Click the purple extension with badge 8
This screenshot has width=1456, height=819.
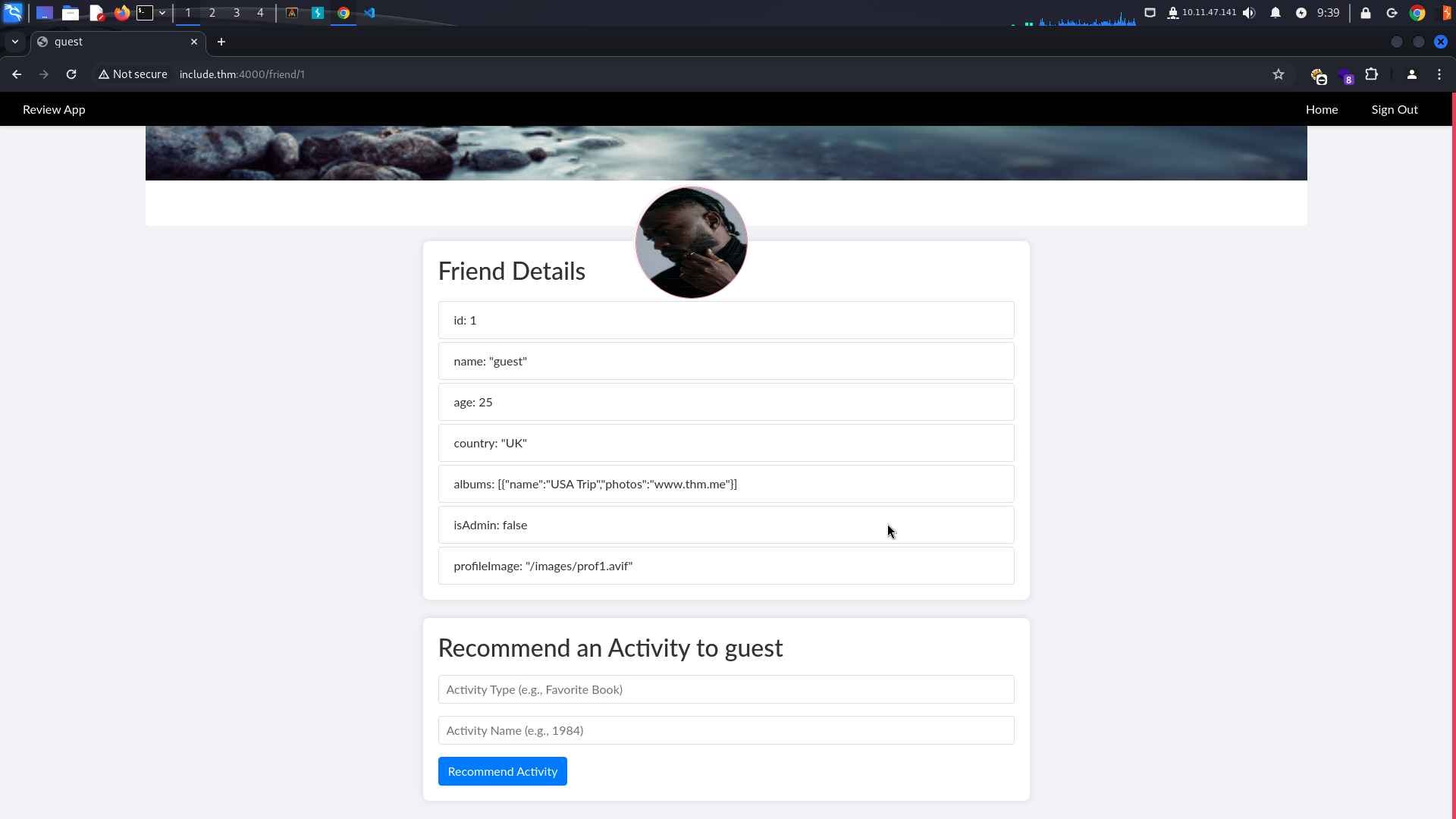1346,76
